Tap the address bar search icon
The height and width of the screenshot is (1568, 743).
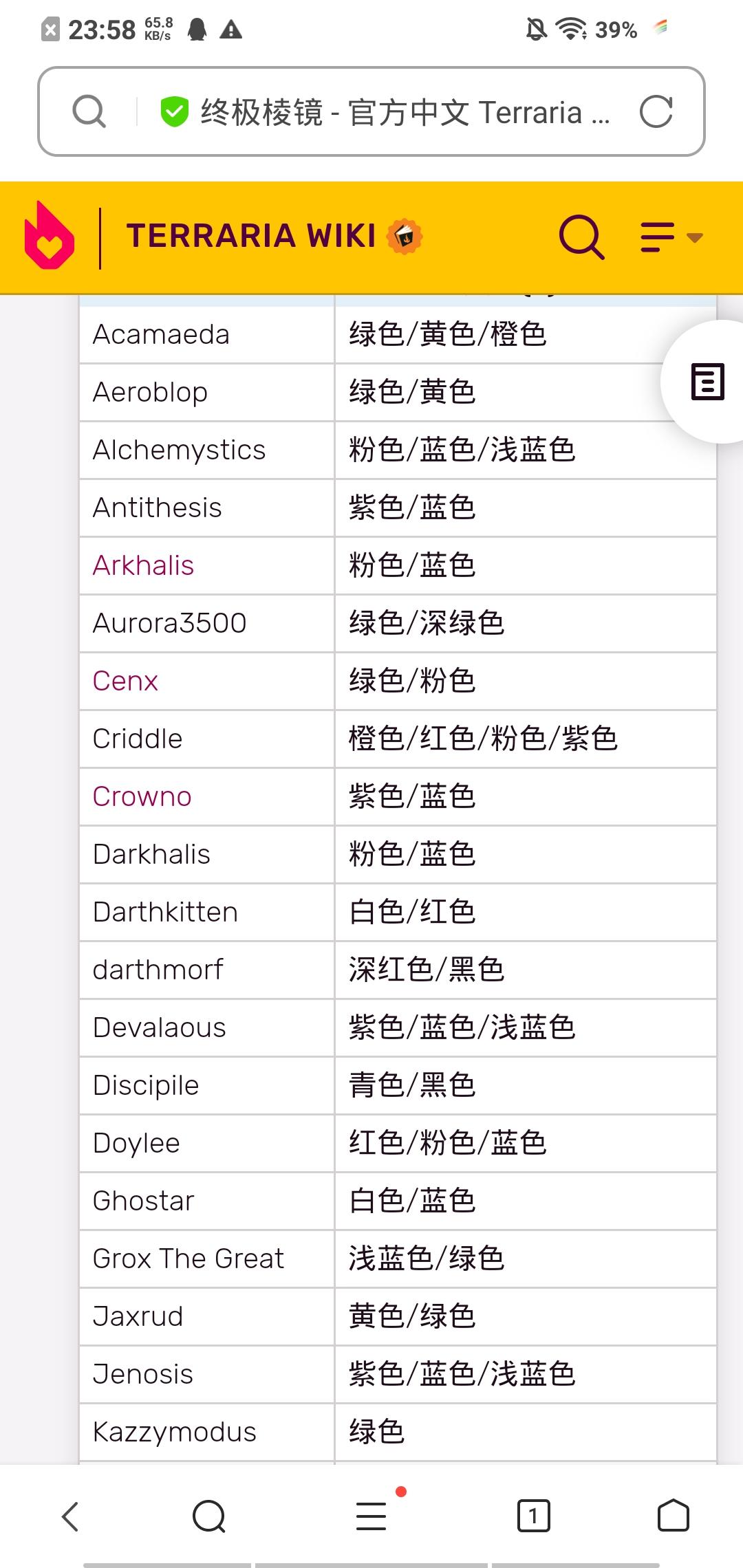(89, 111)
